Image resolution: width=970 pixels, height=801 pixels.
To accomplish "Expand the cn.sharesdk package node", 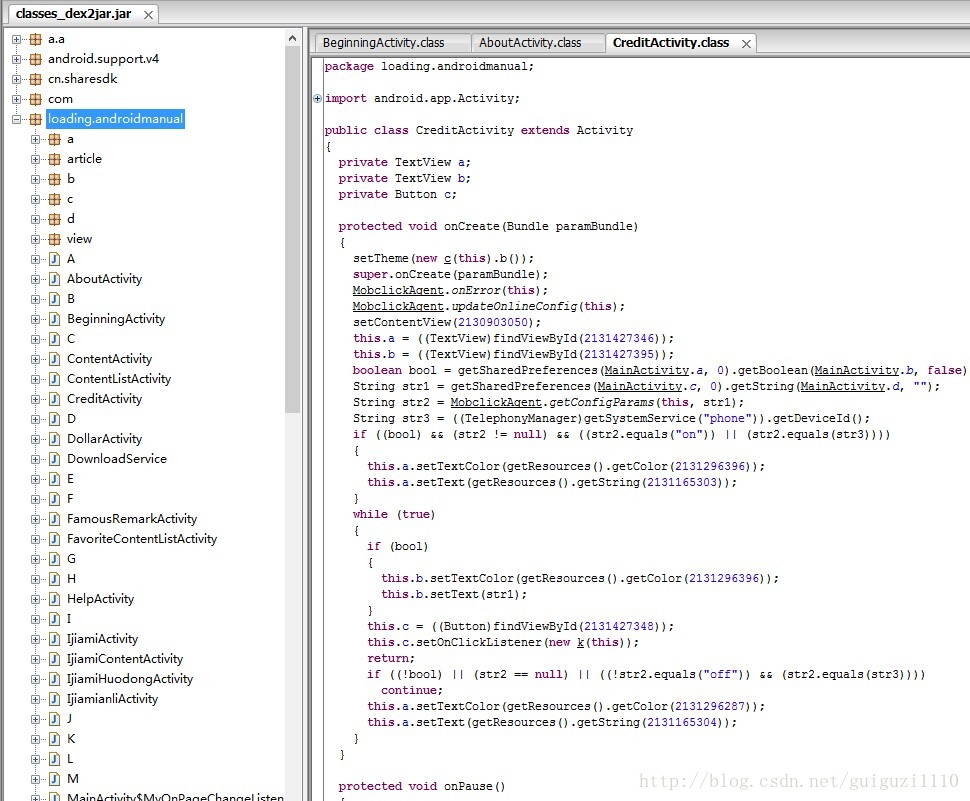I will tap(17, 79).
